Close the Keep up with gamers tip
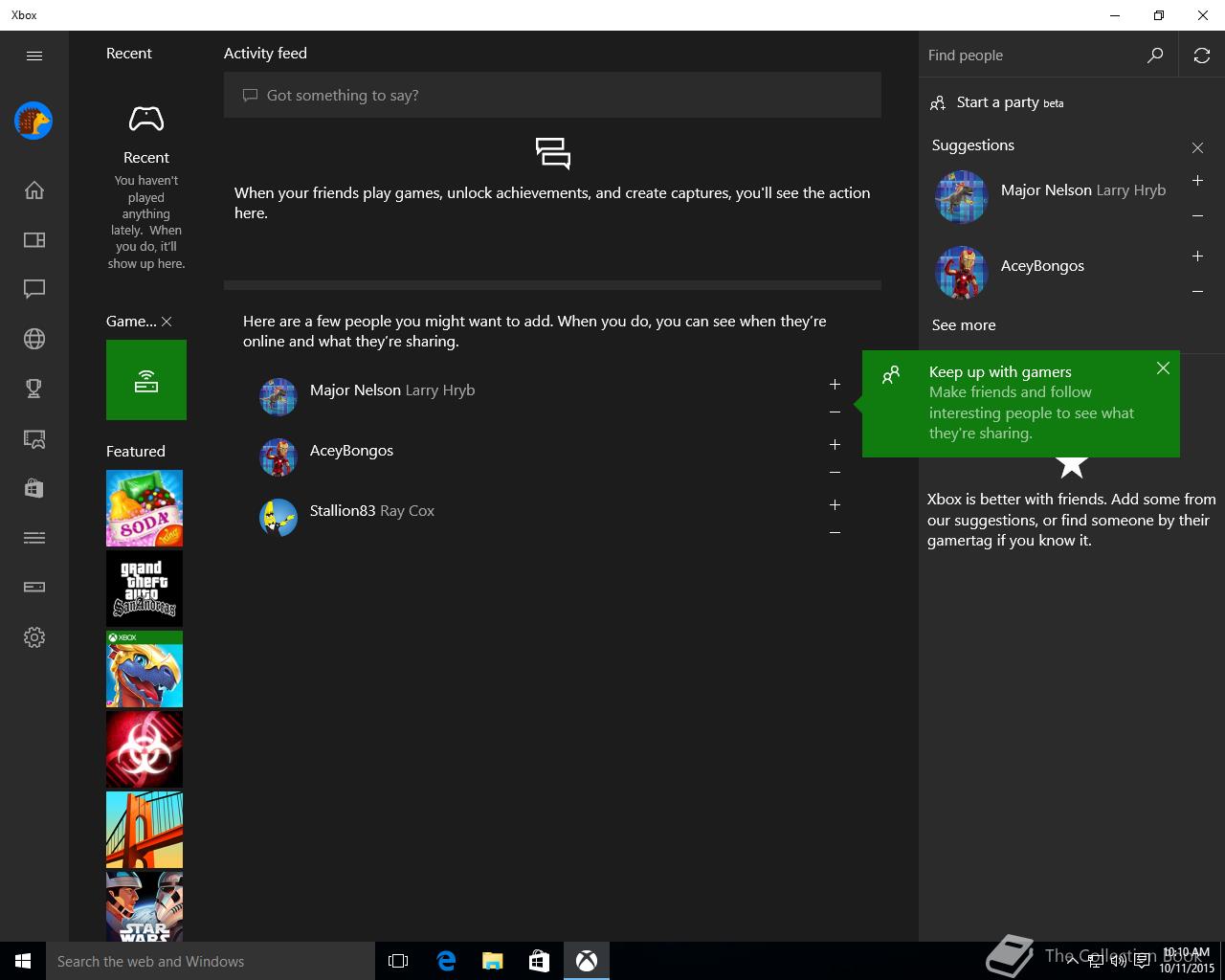 click(1163, 368)
